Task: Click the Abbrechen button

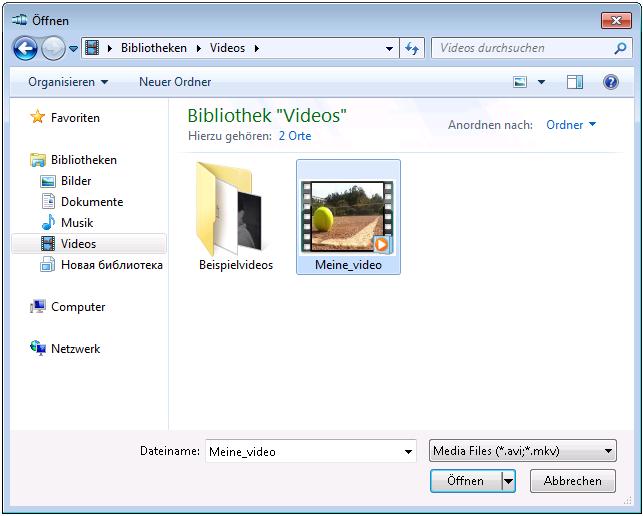Action: [x=572, y=481]
